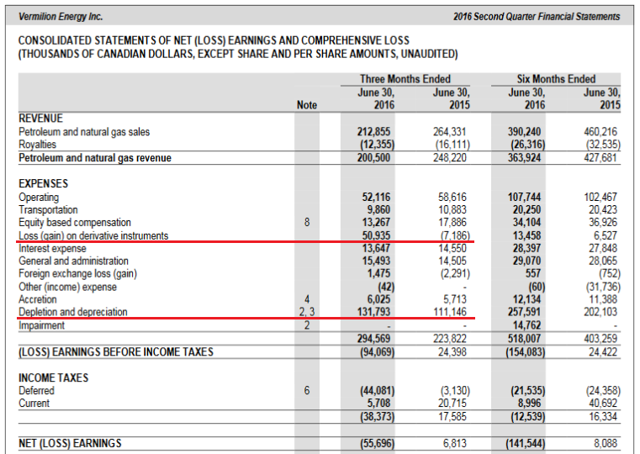This screenshot has width=640, height=454.
Task: Click the 'REVENUE' section heading
Action: pyautogui.click(x=40, y=118)
